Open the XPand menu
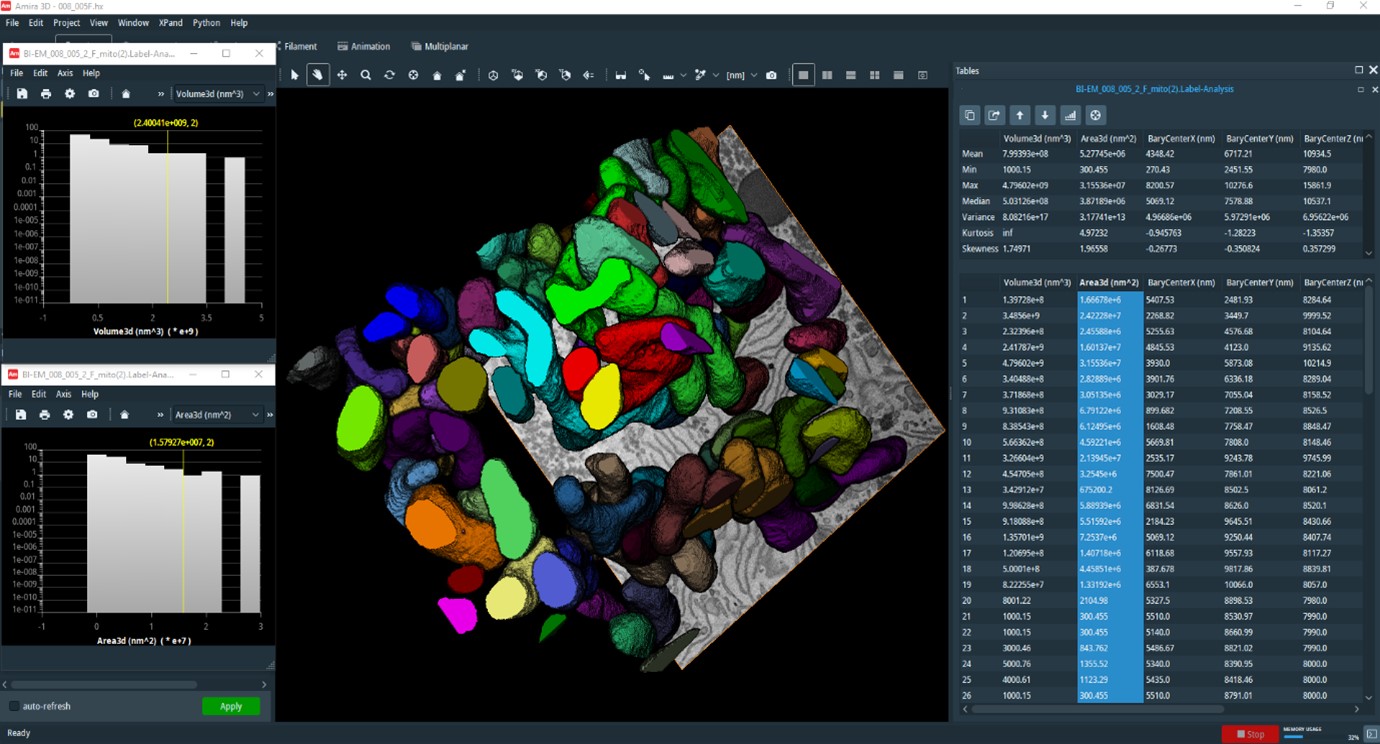Viewport: 1380px width, 744px height. tap(171, 22)
